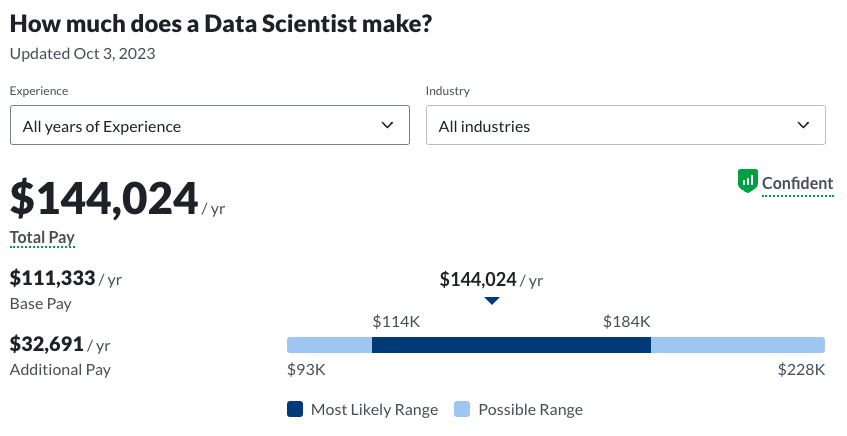Click the $114K range label
The height and width of the screenshot is (436, 847).
pos(397,322)
